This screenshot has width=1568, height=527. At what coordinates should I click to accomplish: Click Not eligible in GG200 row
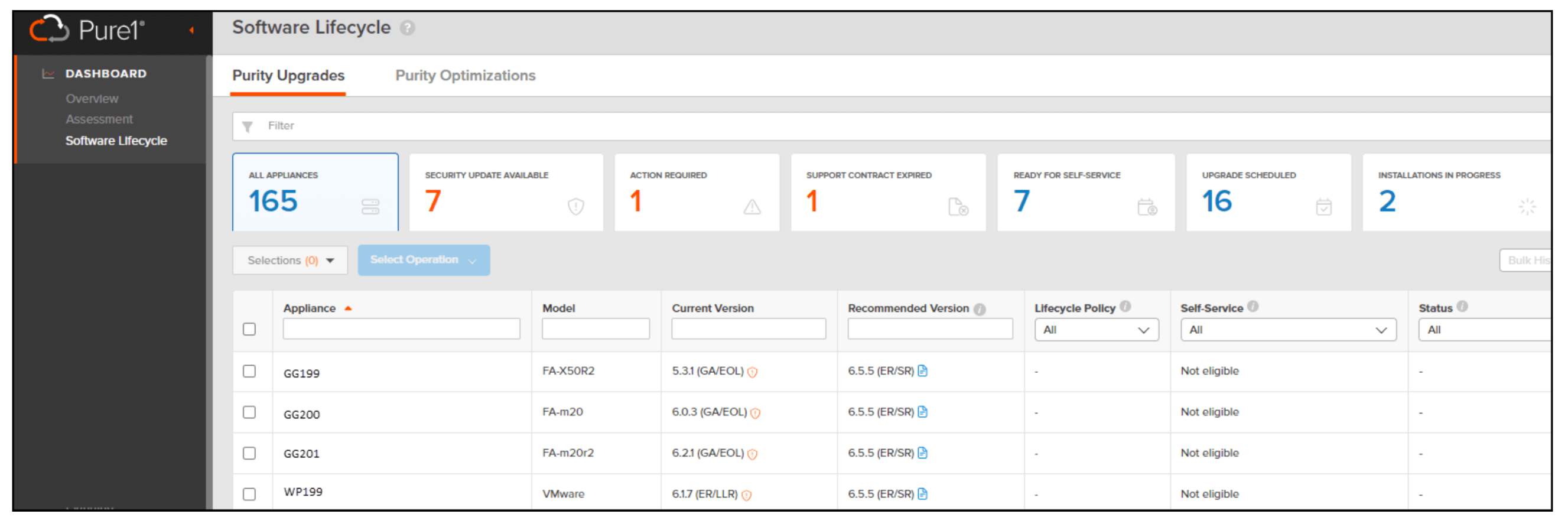pyautogui.click(x=1209, y=412)
